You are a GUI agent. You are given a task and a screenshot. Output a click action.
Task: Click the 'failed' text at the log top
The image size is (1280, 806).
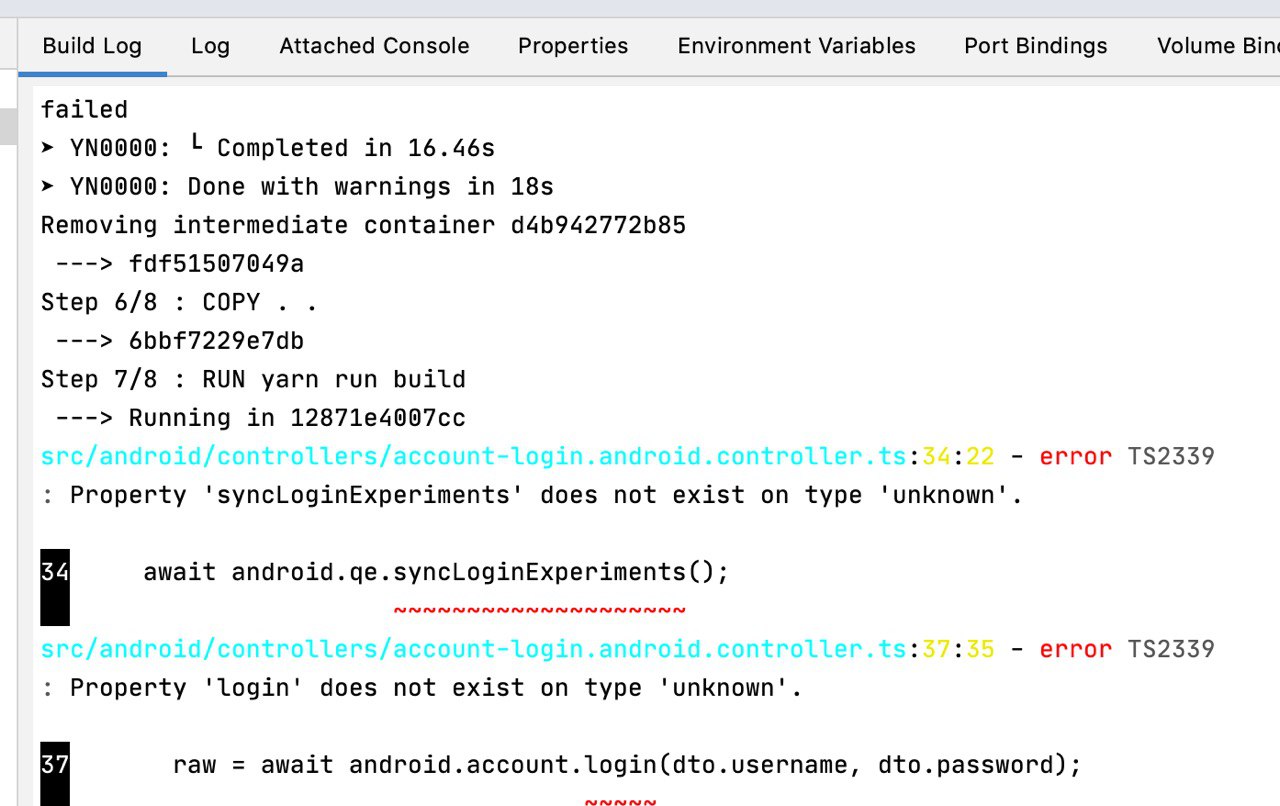click(84, 109)
